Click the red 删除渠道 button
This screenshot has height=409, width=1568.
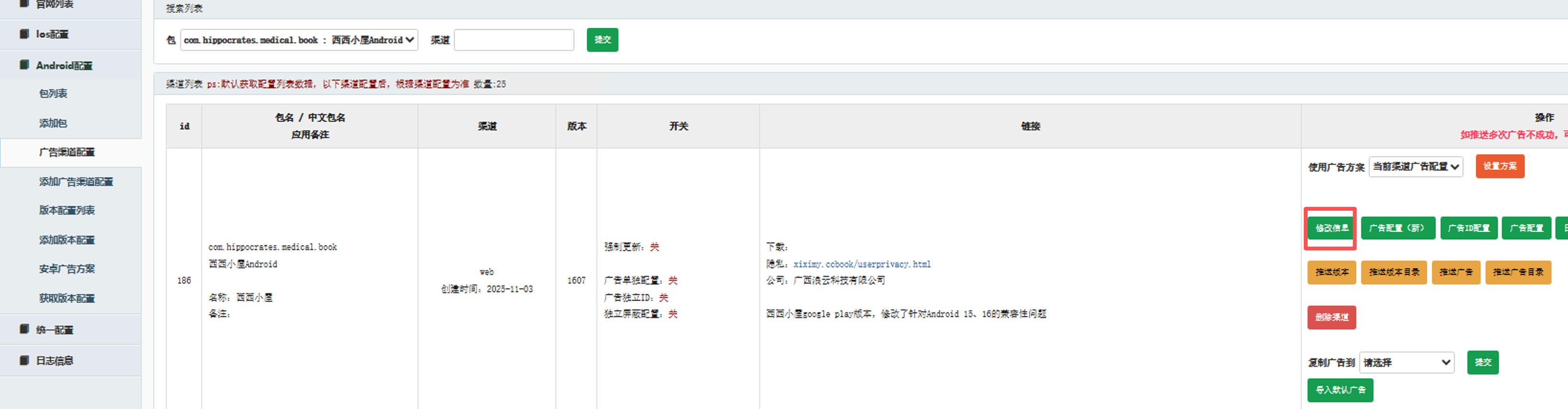tap(1331, 317)
